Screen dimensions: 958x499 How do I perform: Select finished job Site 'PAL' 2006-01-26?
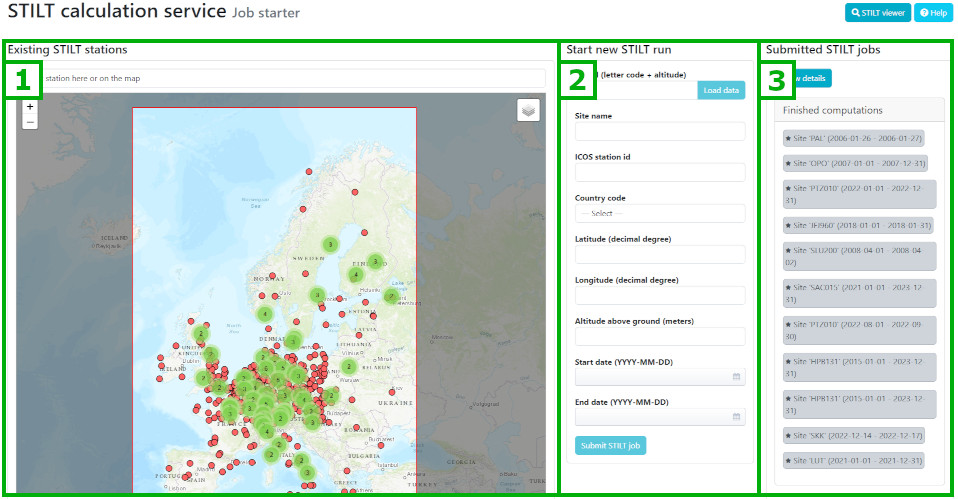854,138
